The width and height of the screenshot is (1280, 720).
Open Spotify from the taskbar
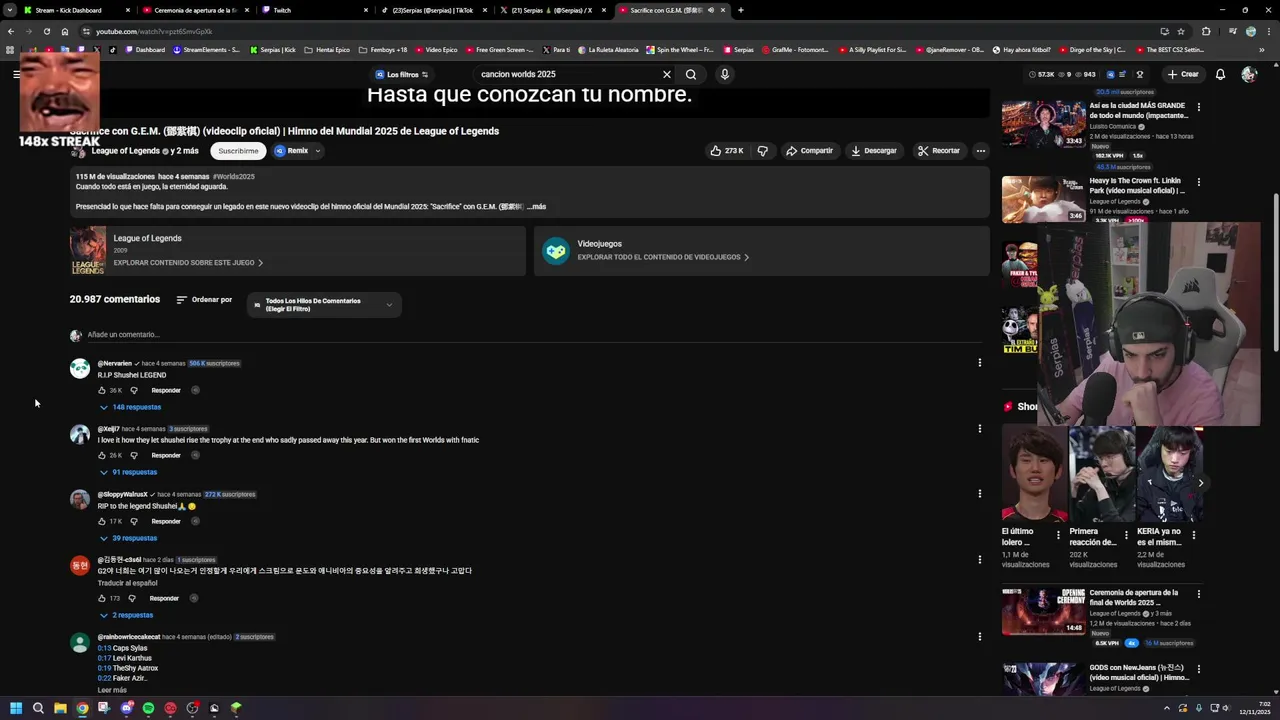[x=148, y=708]
